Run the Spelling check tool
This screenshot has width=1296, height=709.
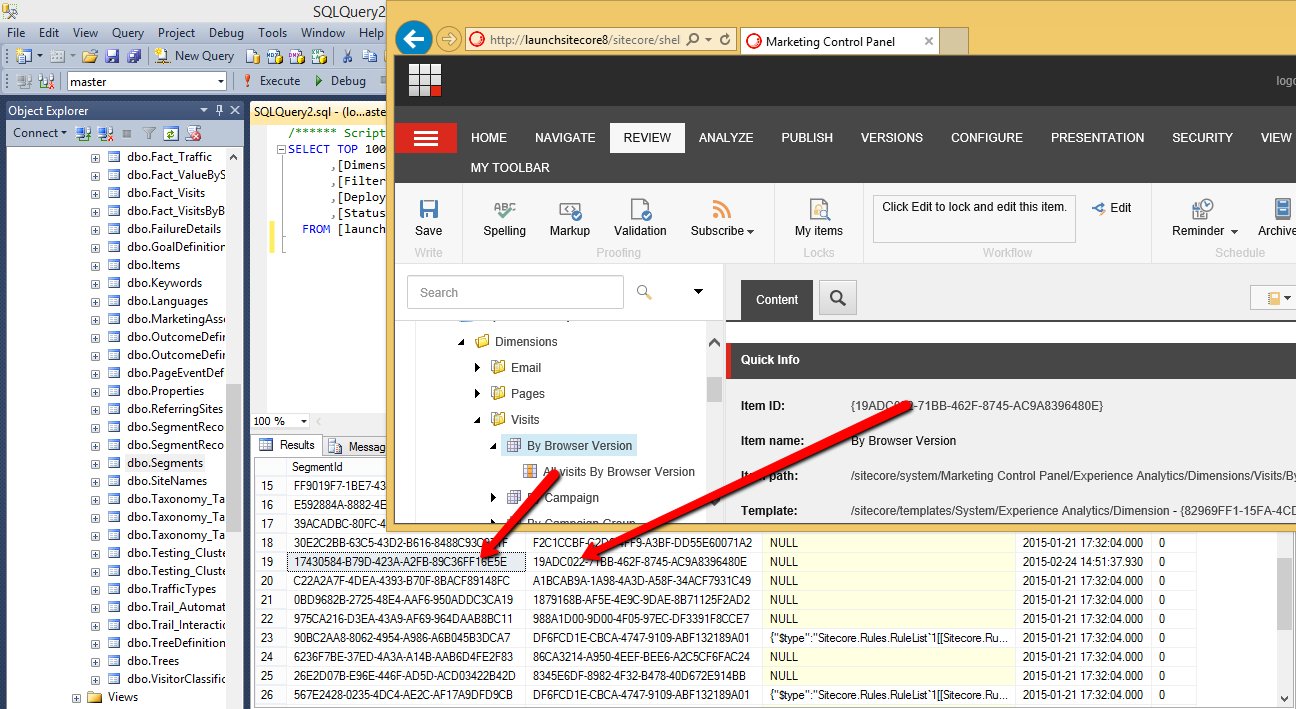[x=504, y=218]
